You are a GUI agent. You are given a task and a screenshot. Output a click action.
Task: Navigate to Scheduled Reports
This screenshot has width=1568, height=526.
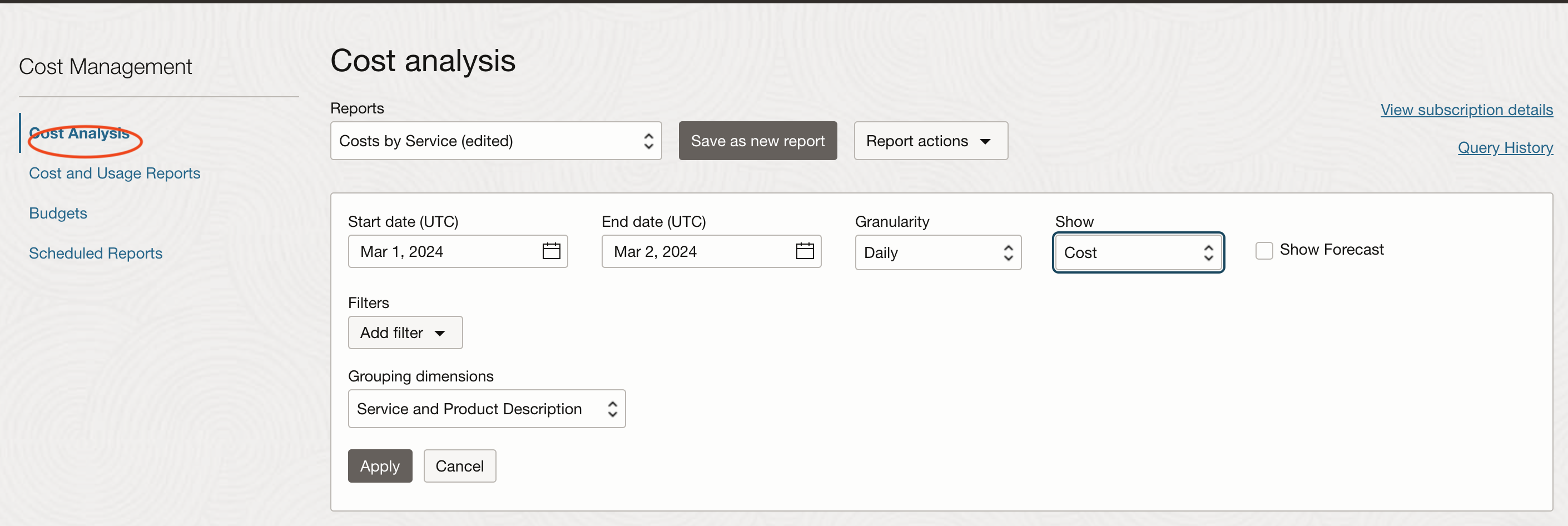pyautogui.click(x=96, y=253)
